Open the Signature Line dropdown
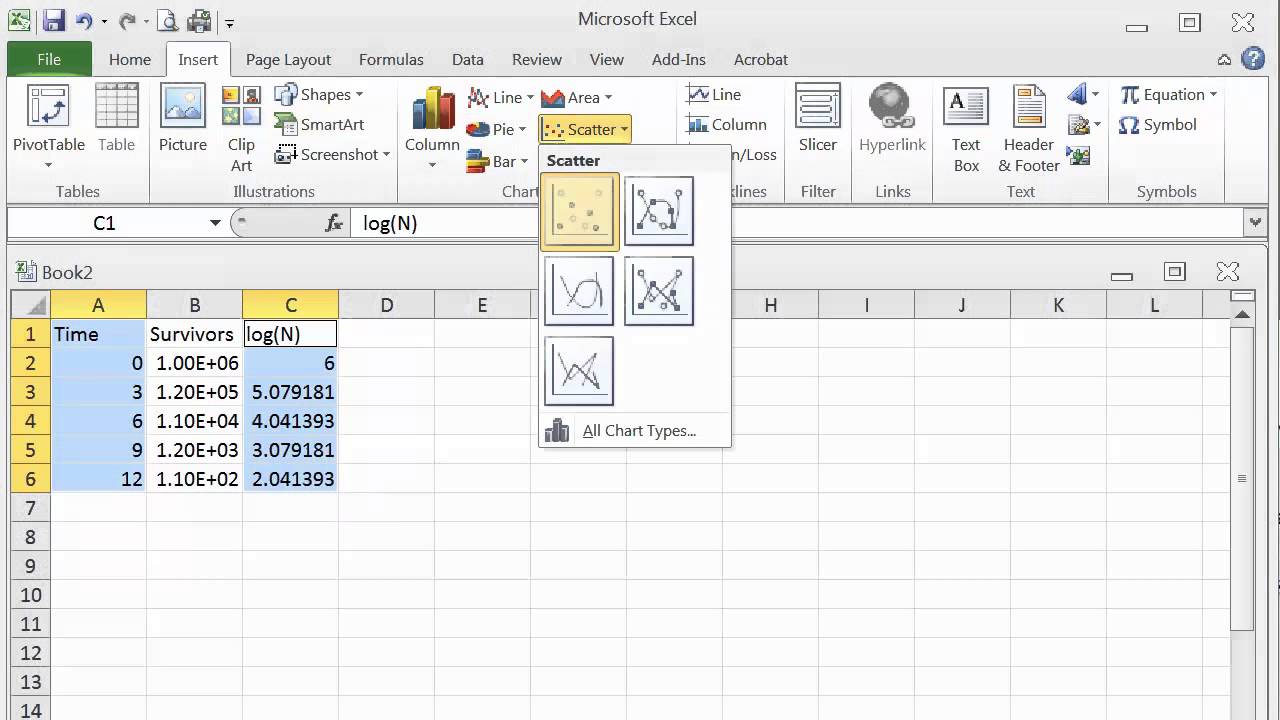 tap(1083, 125)
